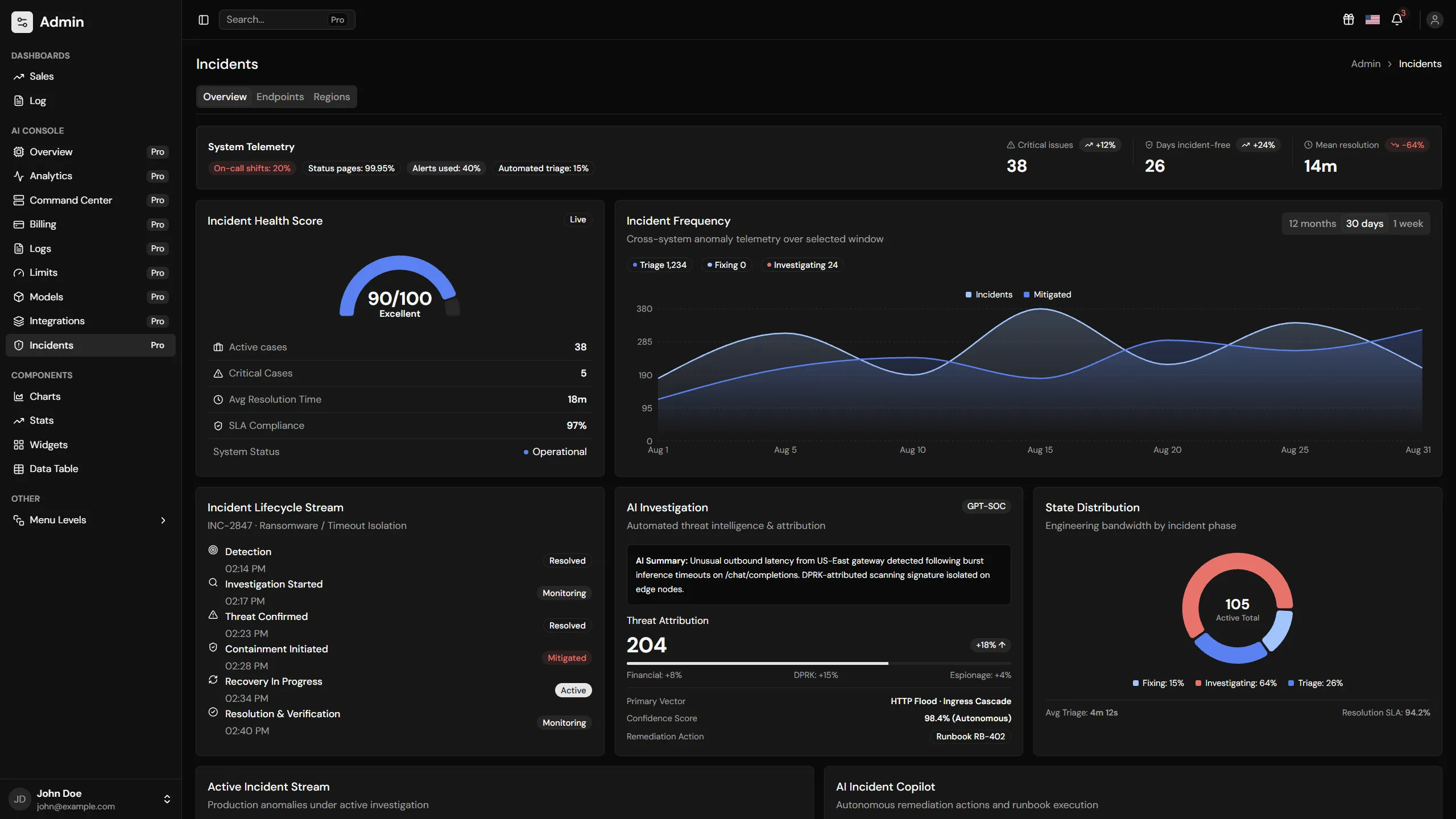The image size is (1456, 819).
Task: Open Integrations in the sidebar
Action: point(90,321)
